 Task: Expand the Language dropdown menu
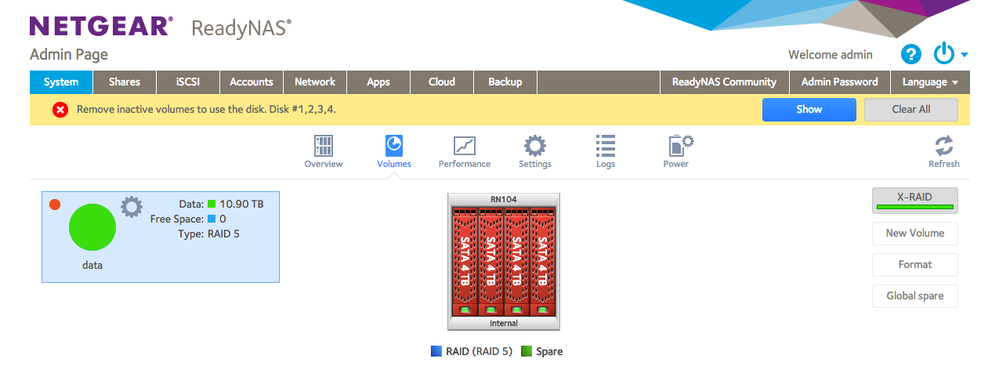(930, 82)
